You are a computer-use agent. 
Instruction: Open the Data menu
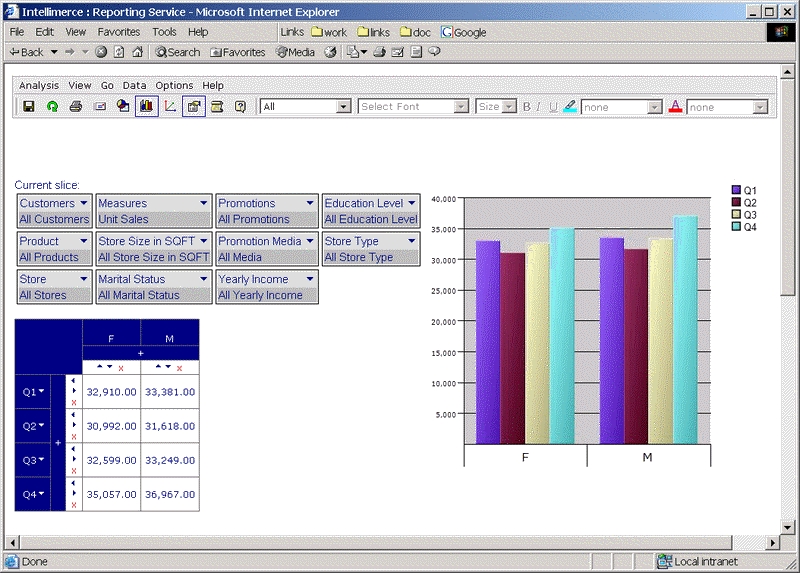[x=134, y=85]
